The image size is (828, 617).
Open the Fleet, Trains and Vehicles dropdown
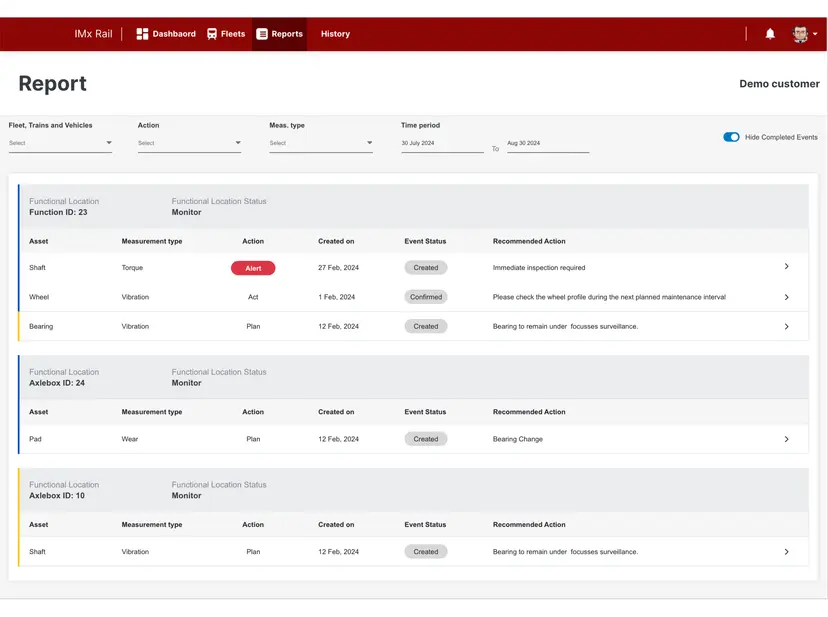[60, 142]
